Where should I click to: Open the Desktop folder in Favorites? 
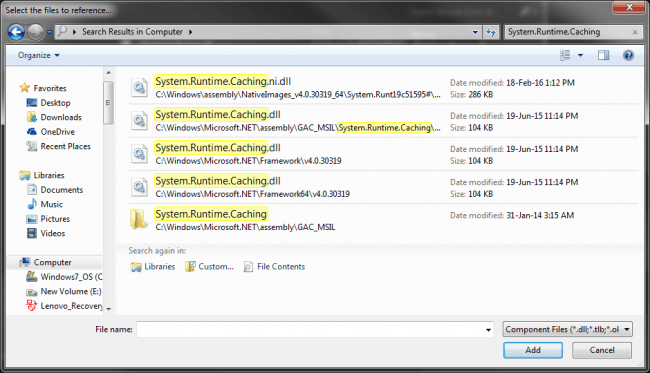click(55, 102)
